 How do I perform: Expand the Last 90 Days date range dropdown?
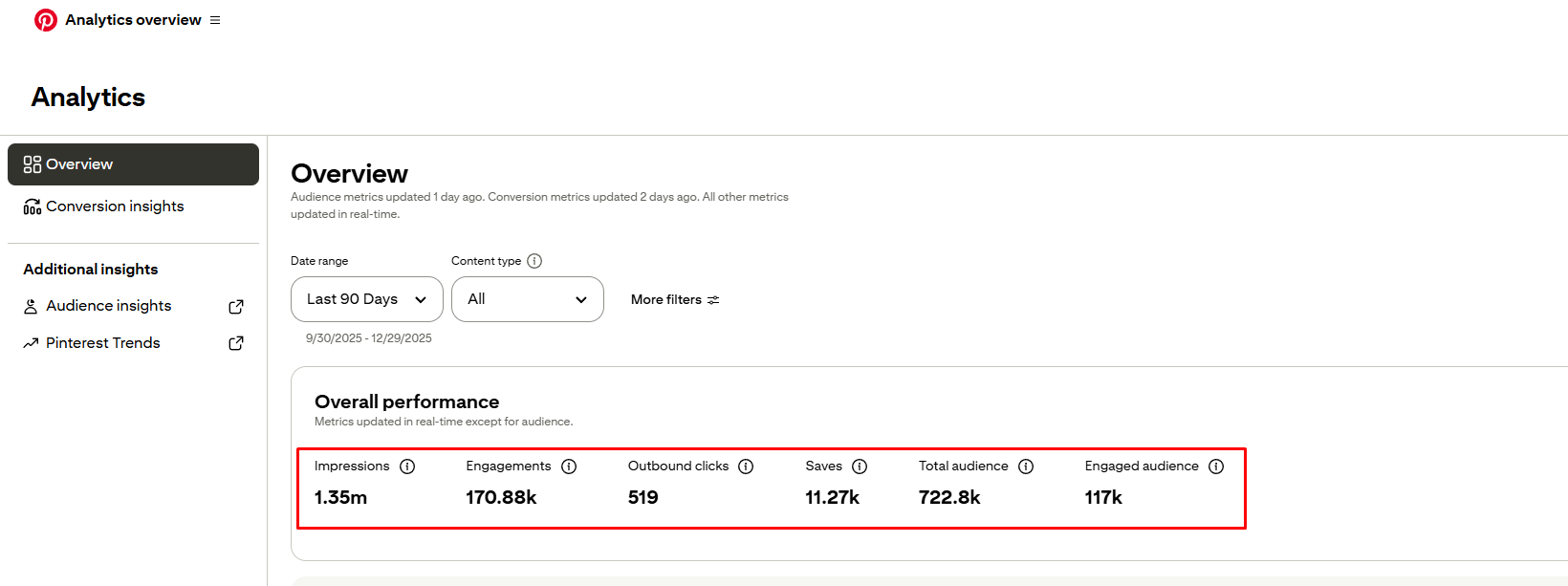366,299
